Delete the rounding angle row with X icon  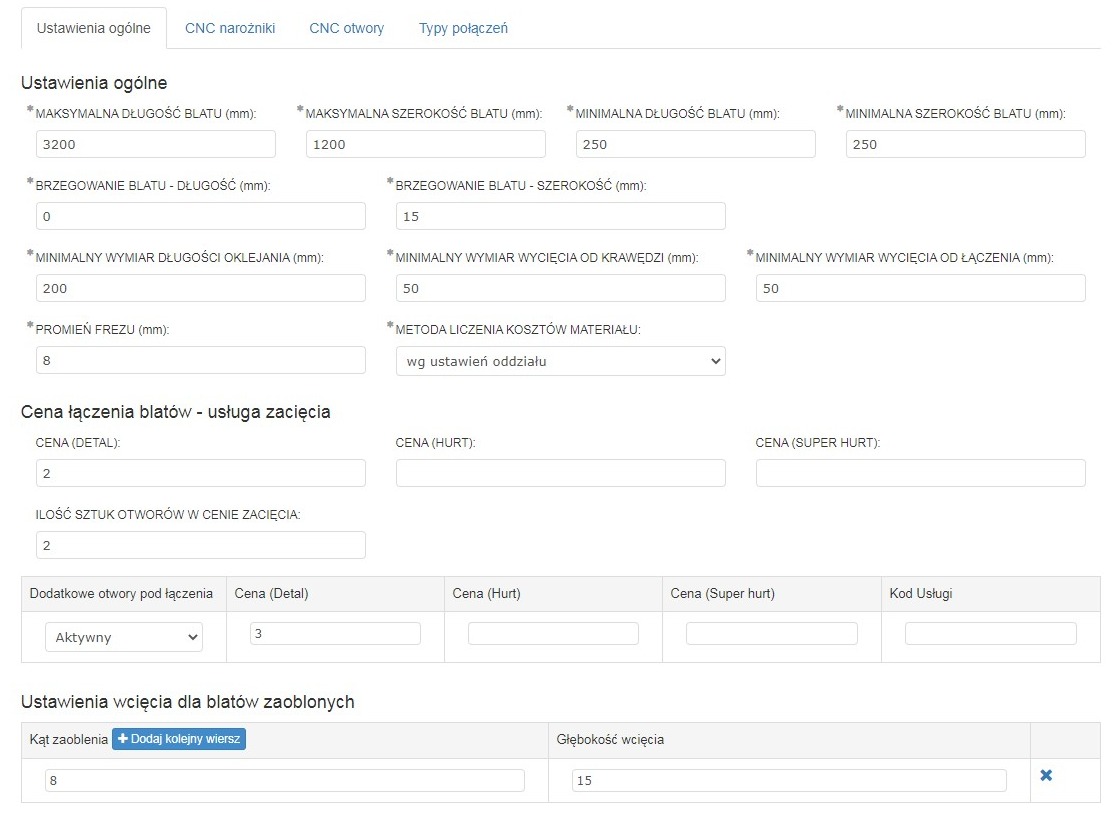click(1046, 776)
